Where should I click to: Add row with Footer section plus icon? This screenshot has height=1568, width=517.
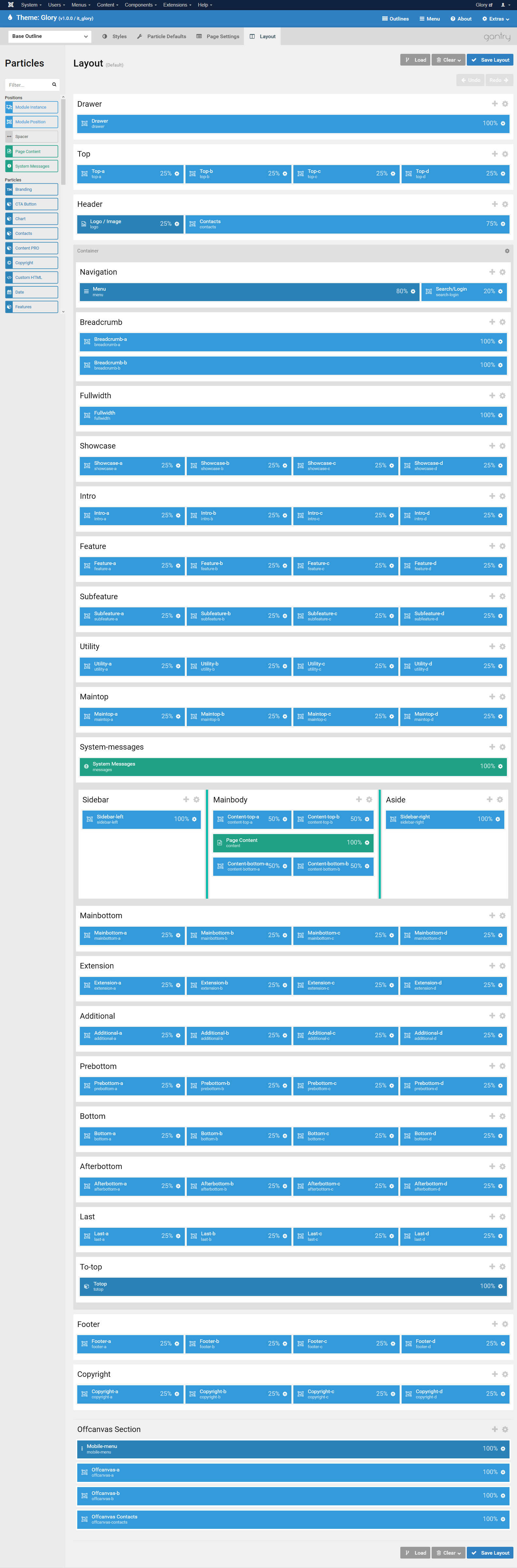pyautogui.click(x=495, y=1324)
